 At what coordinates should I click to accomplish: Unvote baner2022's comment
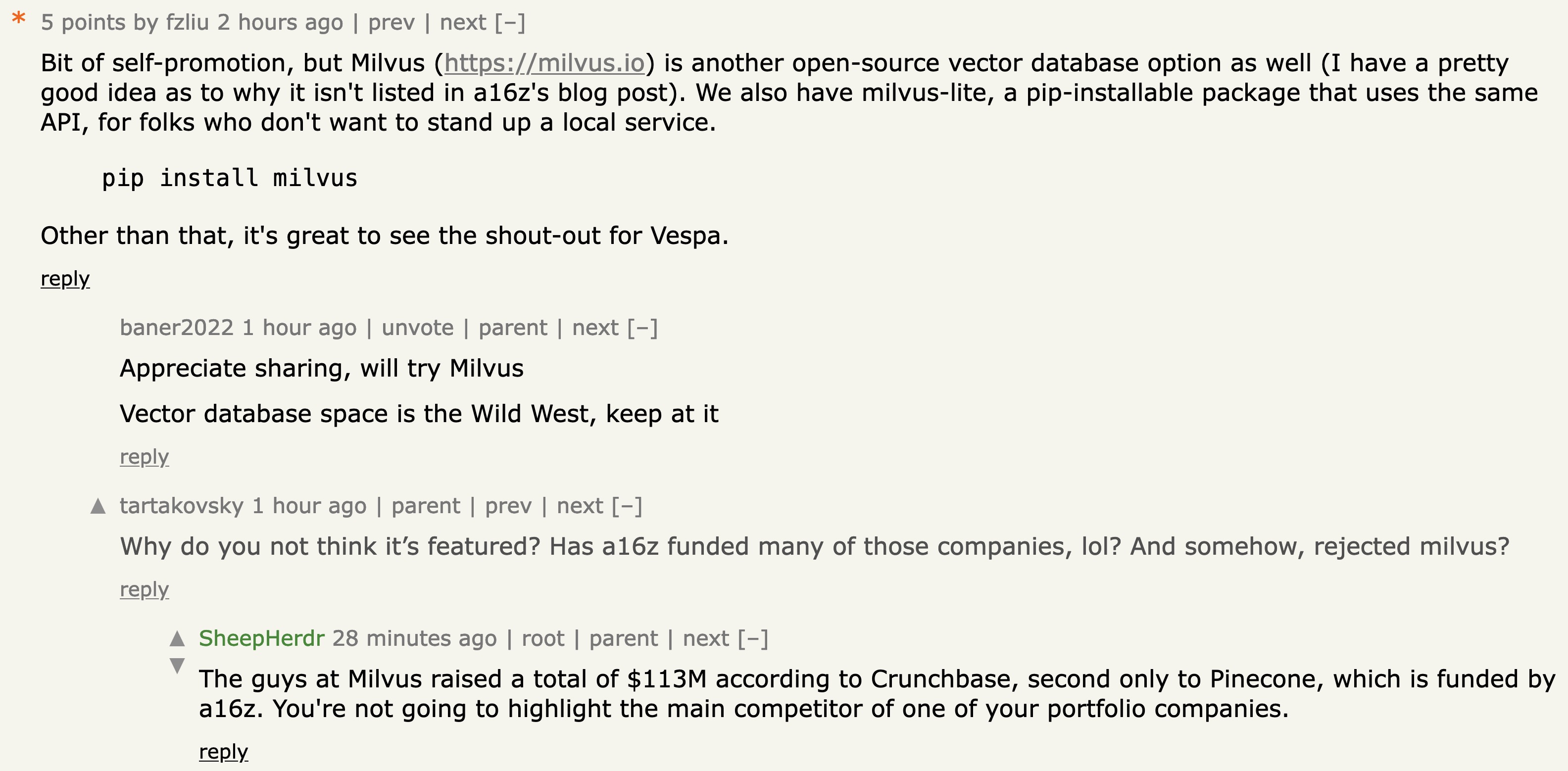coord(418,328)
